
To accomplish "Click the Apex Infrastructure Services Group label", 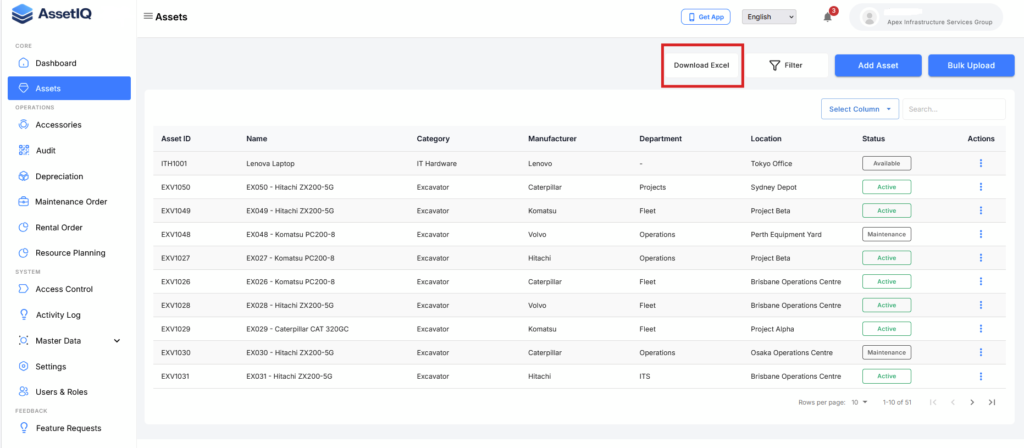I will coord(939,22).
